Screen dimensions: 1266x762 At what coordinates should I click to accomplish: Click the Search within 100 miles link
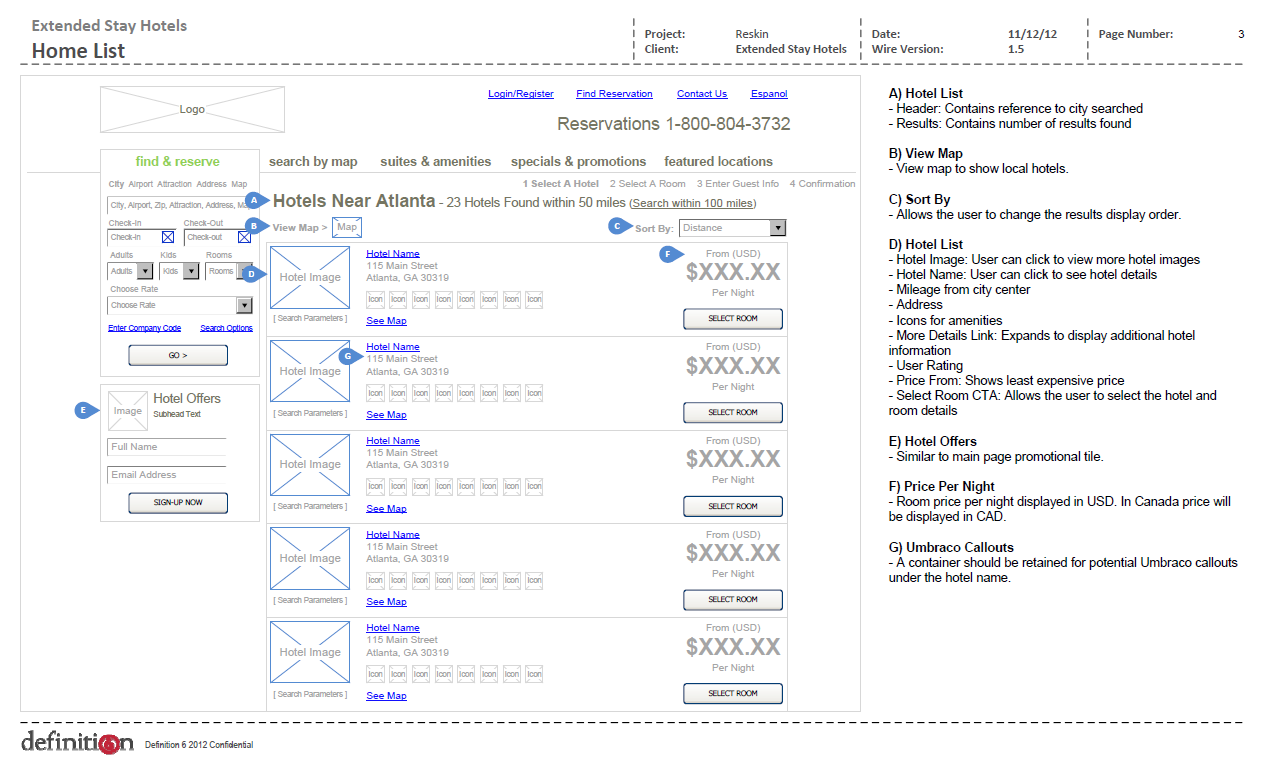point(693,203)
